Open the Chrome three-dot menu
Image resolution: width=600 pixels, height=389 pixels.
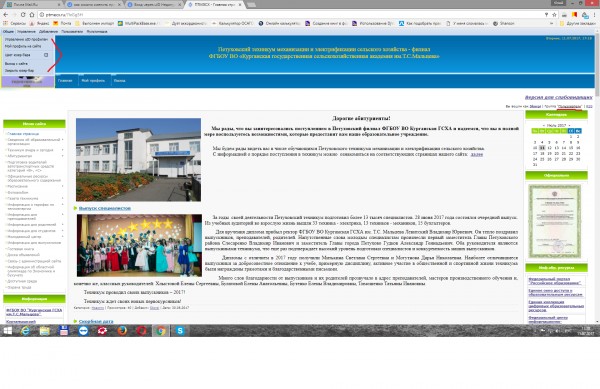(x=595, y=15)
